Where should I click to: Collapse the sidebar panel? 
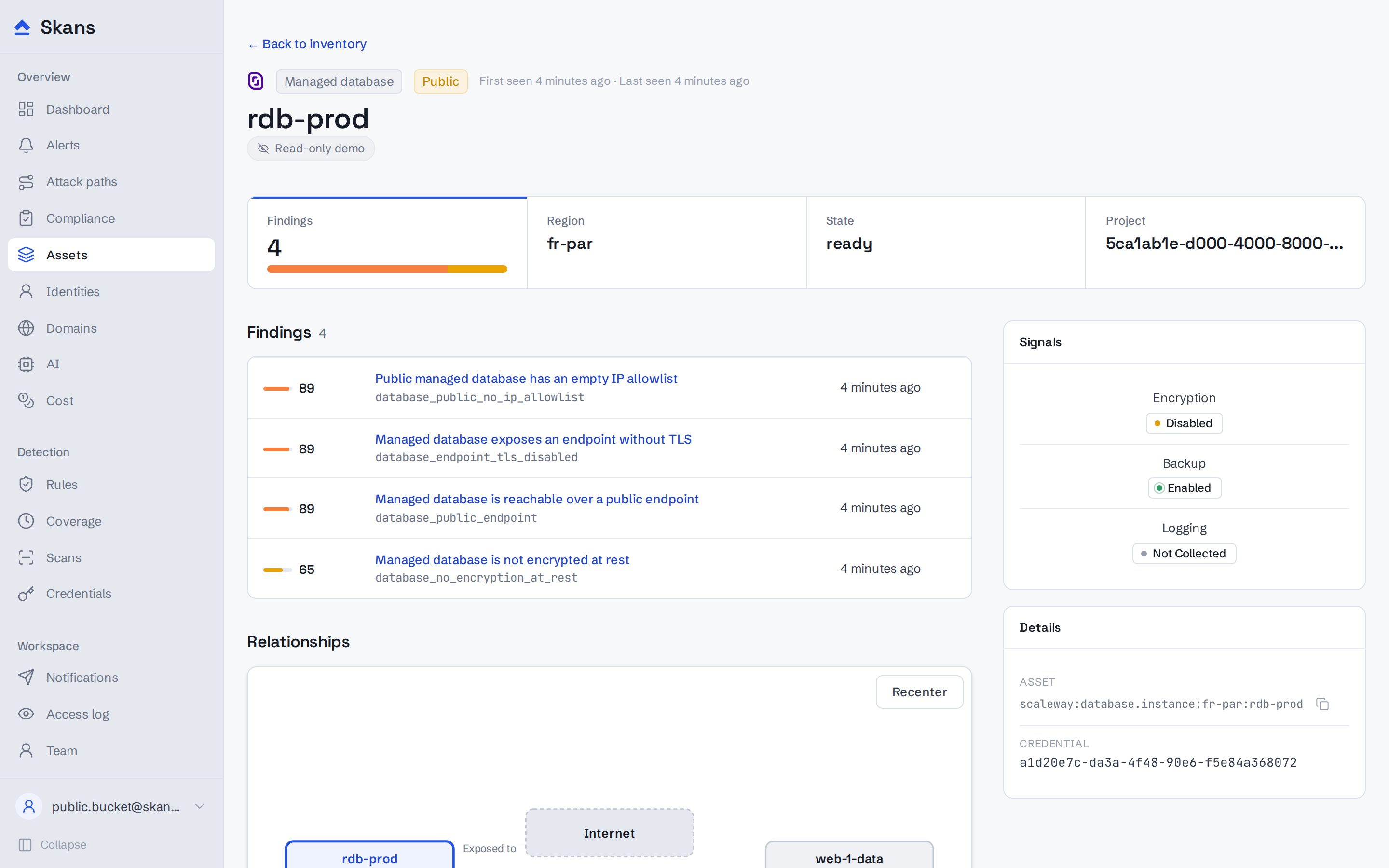pos(52,844)
